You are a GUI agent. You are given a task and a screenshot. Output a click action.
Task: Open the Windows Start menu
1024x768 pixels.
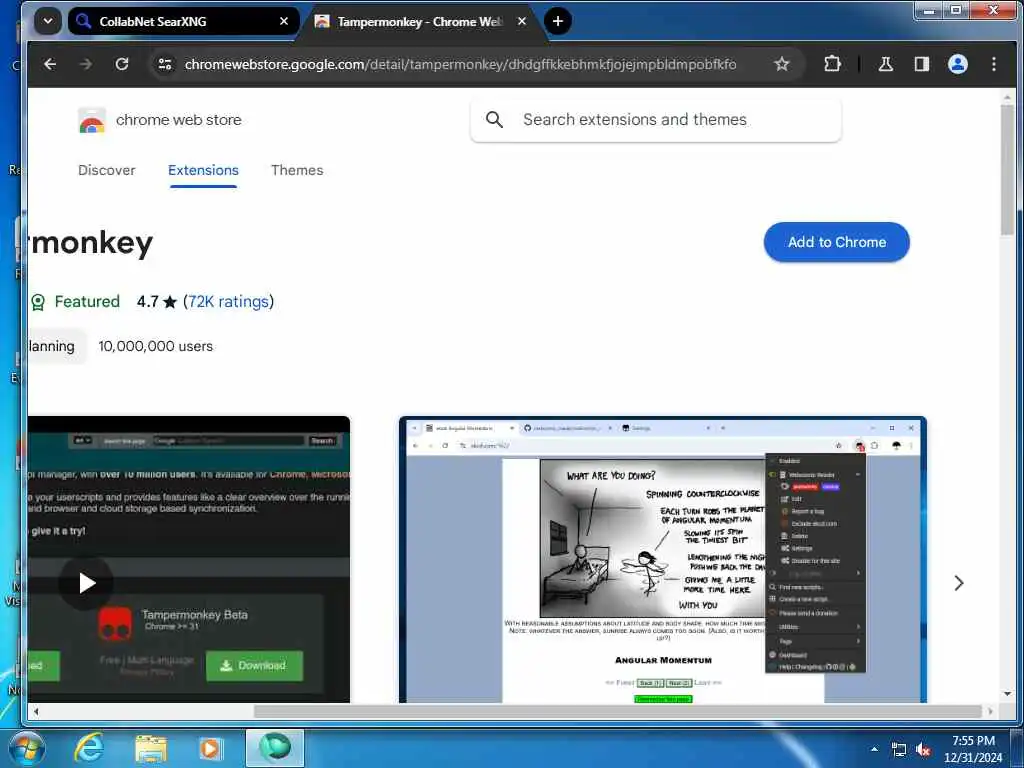pyautogui.click(x=26, y=748)
